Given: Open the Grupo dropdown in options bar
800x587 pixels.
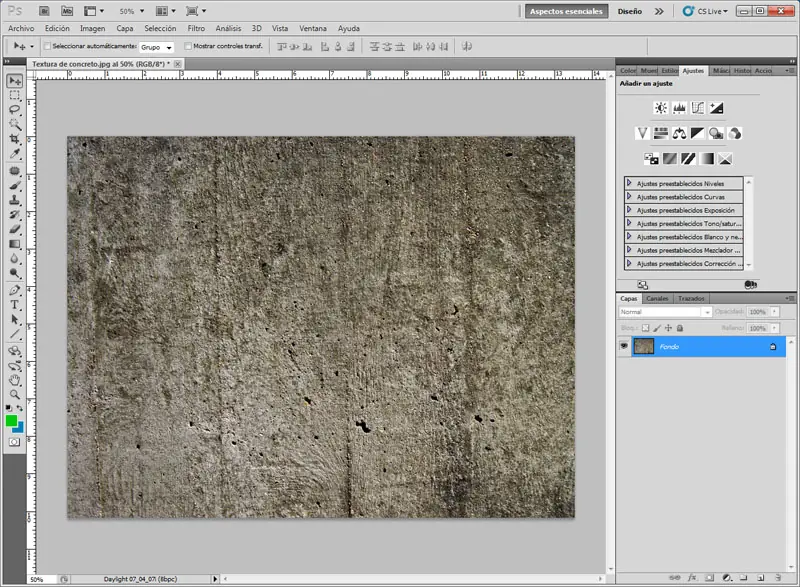Looking at the screenshot, I should (x=156, y=47).
